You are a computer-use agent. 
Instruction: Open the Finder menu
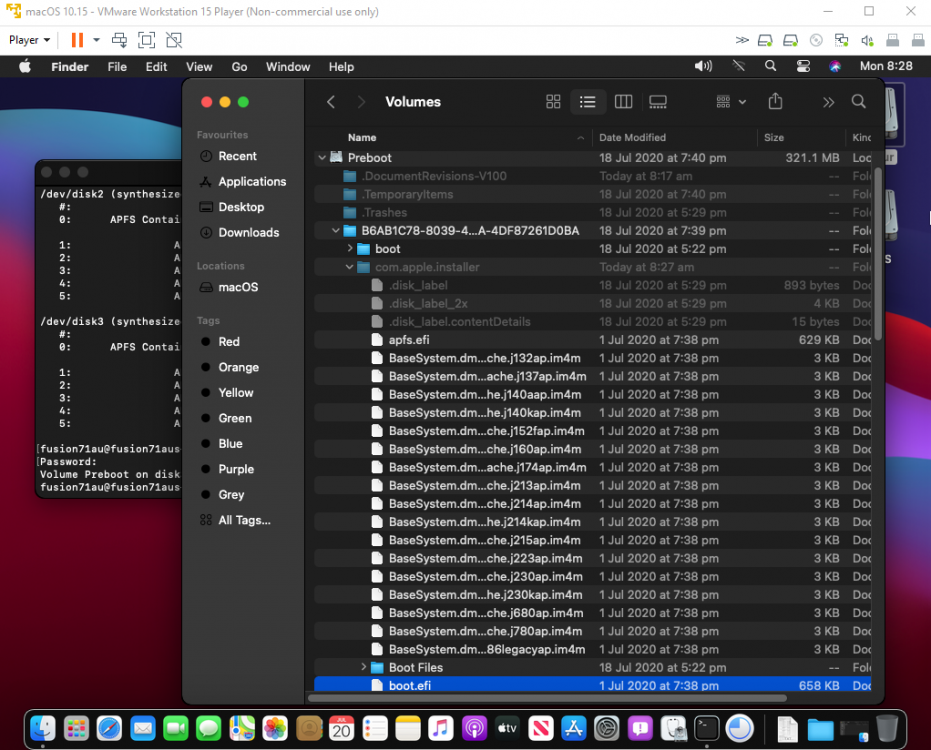(69, 67)
